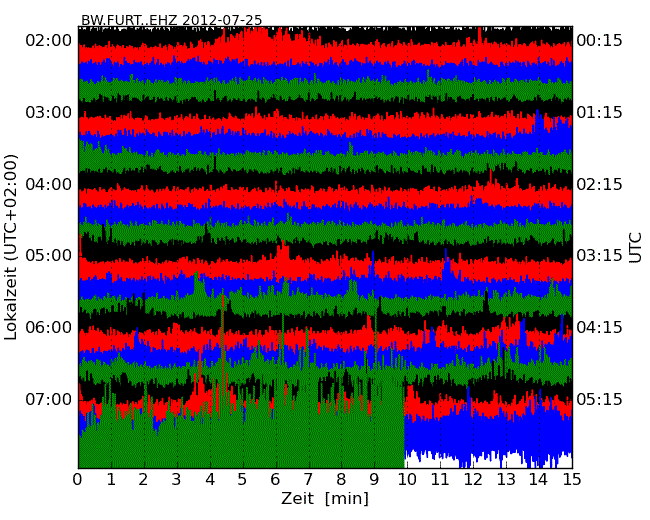
Task: Click the 02:15 UTC tick label
Action: click(600, 184)
